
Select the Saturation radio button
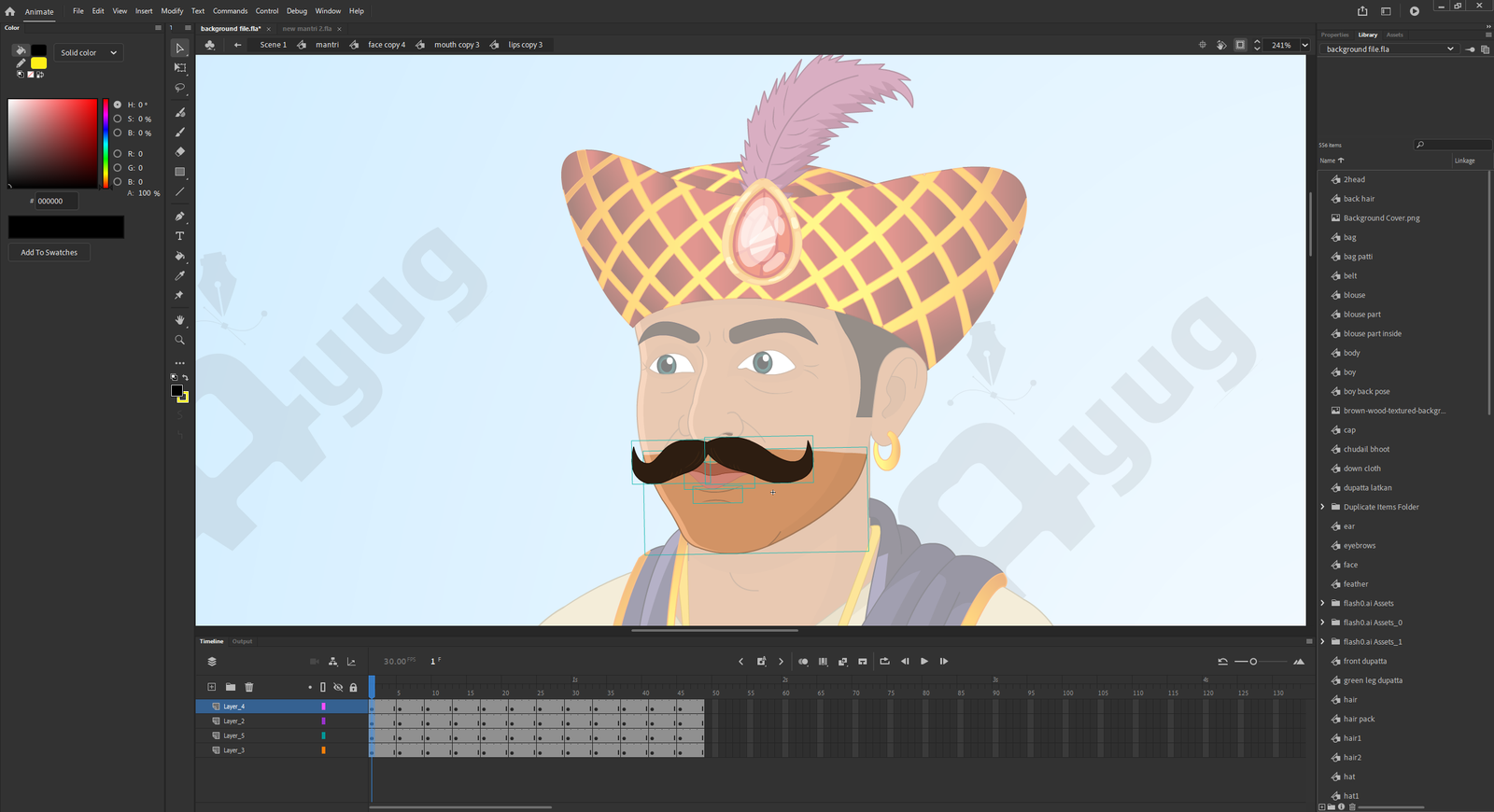tap(118, 119)
